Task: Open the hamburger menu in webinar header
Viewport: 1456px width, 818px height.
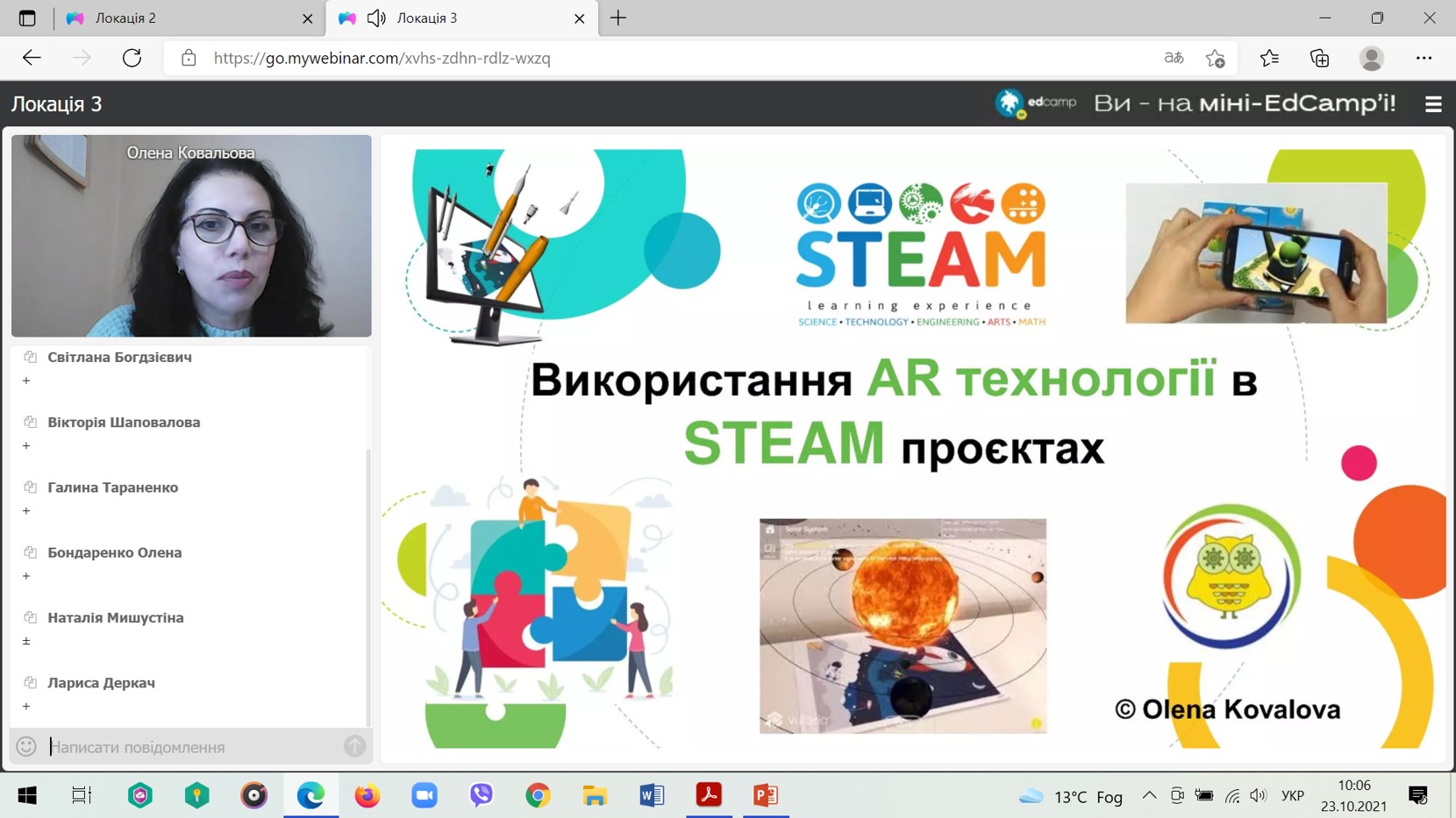Action: tap(1433, 104)
